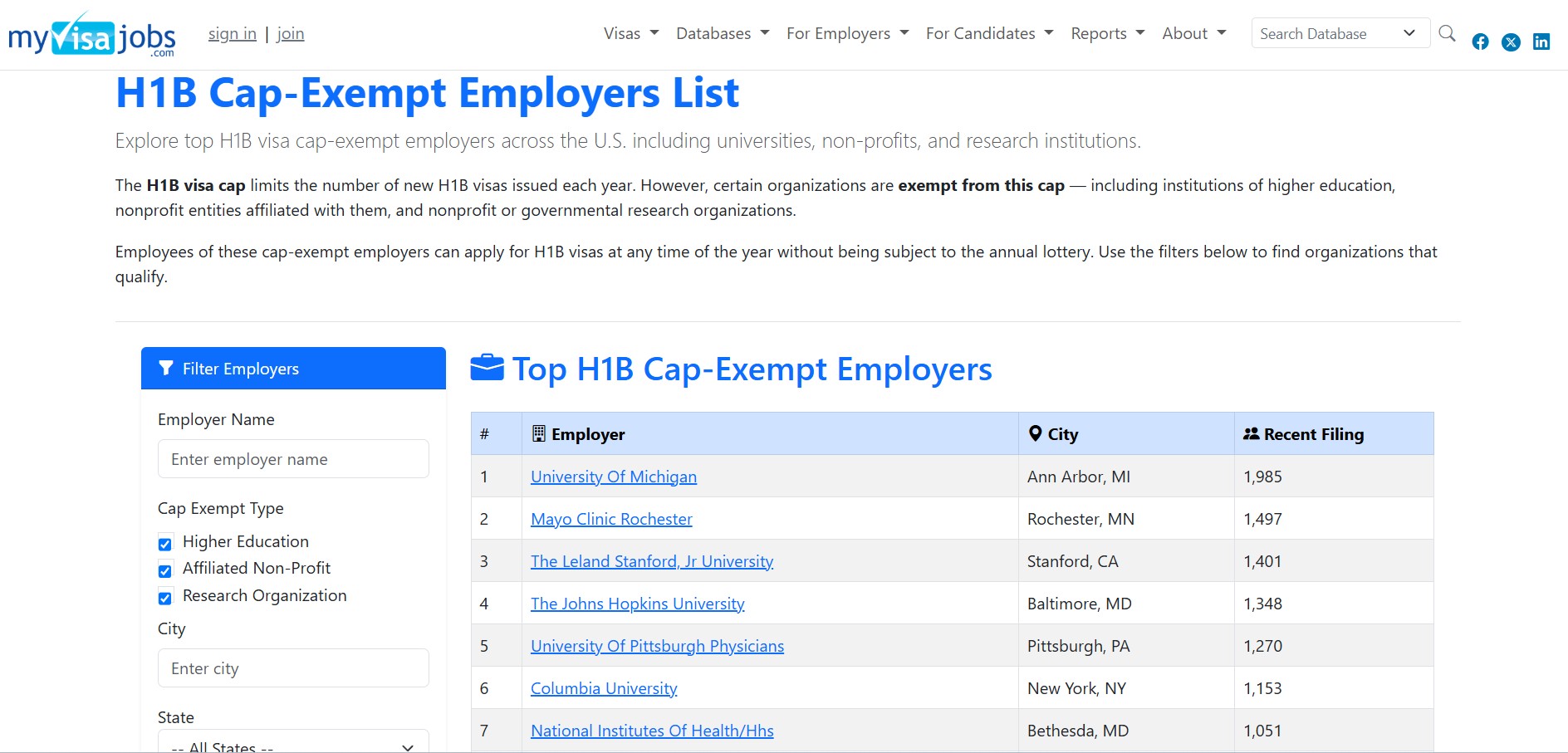Screen dimensions: 1568x753
Task: Open The Leland Stanford, Jr University link
Action: [x=652, y=561]
